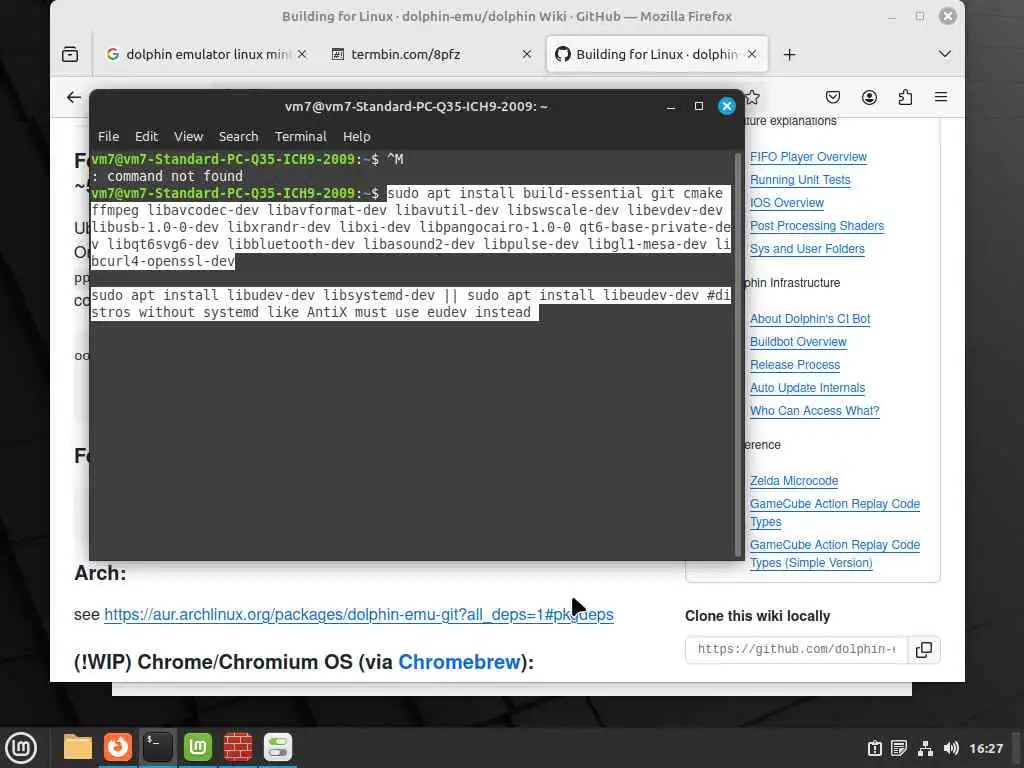Click the update manager tray icon

coord(874,748)
